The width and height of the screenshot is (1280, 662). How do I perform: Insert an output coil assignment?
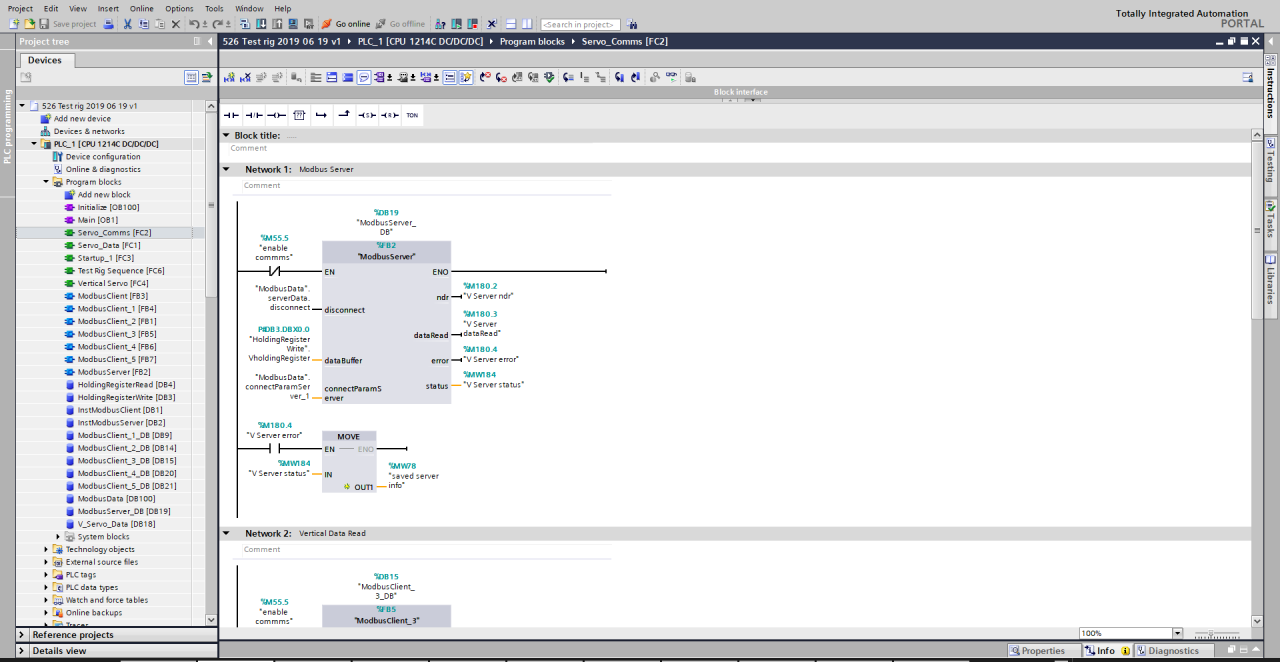point(276,115)
